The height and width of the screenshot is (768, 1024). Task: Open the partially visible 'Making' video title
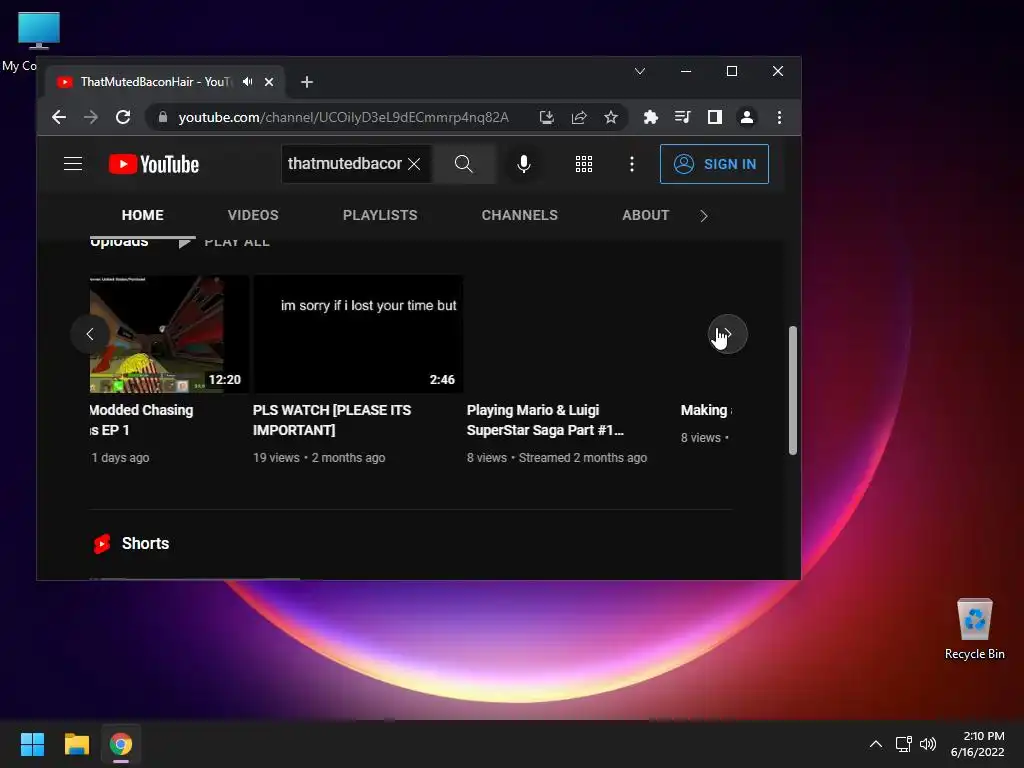coord(706,410)
